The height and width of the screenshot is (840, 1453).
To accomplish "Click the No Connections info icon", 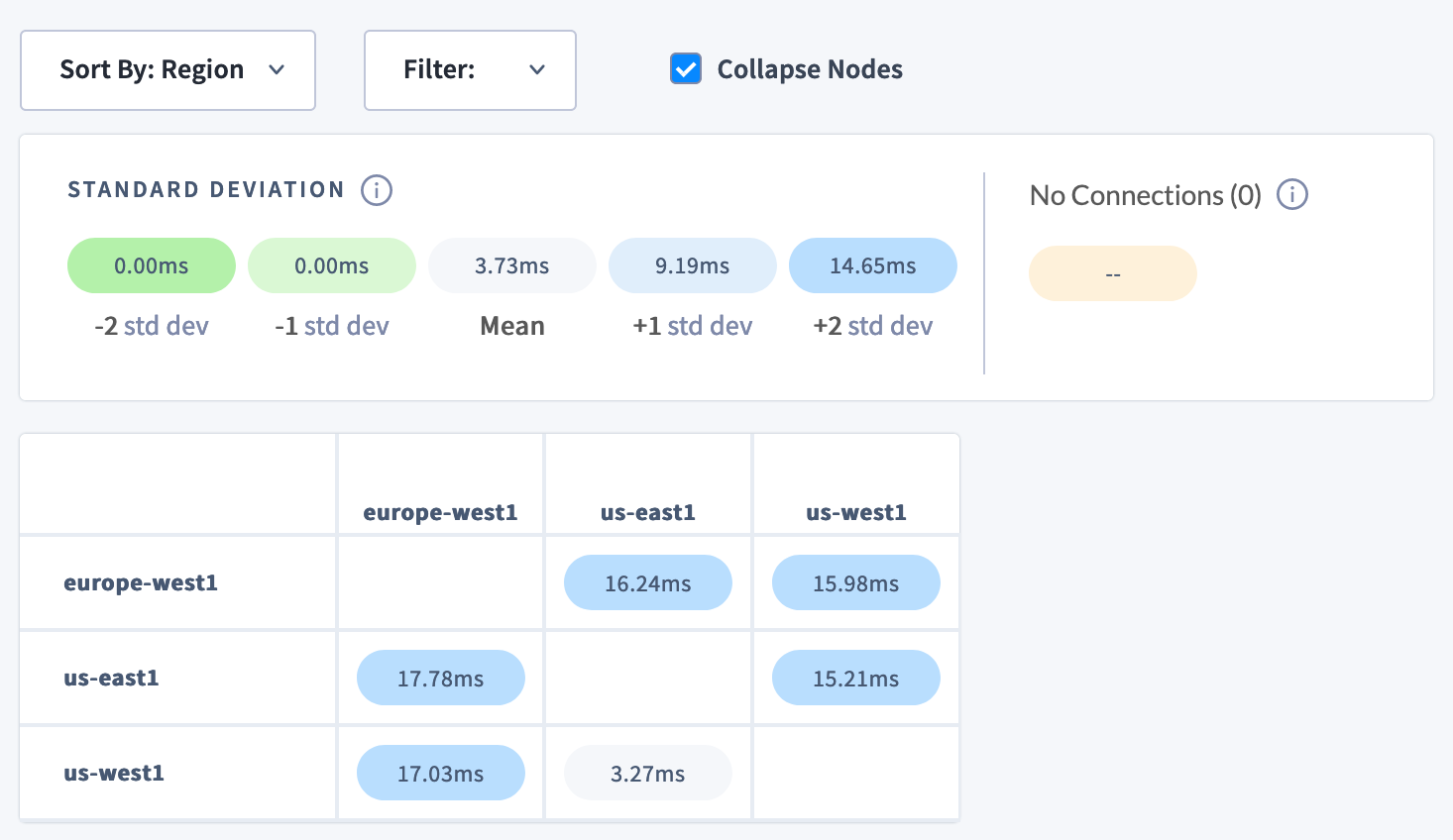I will [1291, 195].
